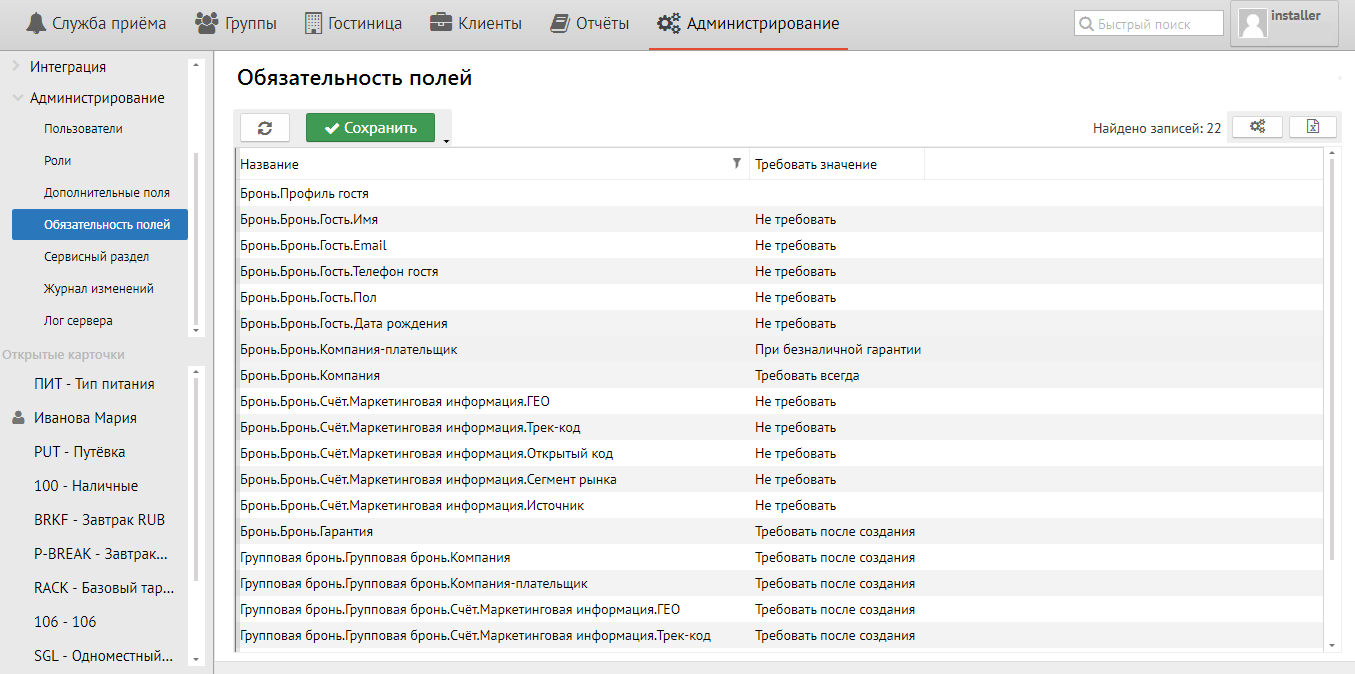The image size is (1355, 674).
Task: Select Пользователи in the sidebar
Action: point(83,129)
